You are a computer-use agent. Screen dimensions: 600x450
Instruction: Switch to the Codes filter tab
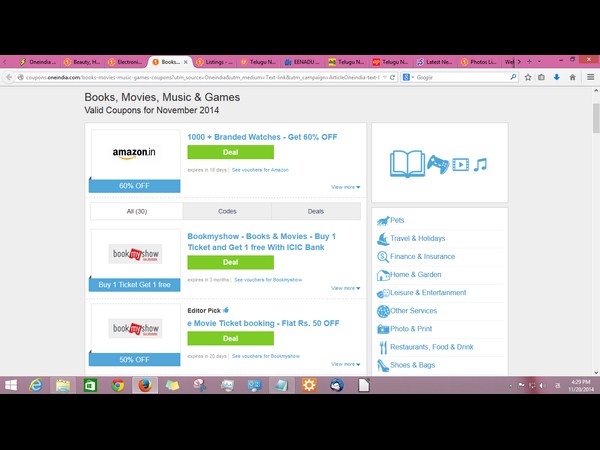[227, 212]
